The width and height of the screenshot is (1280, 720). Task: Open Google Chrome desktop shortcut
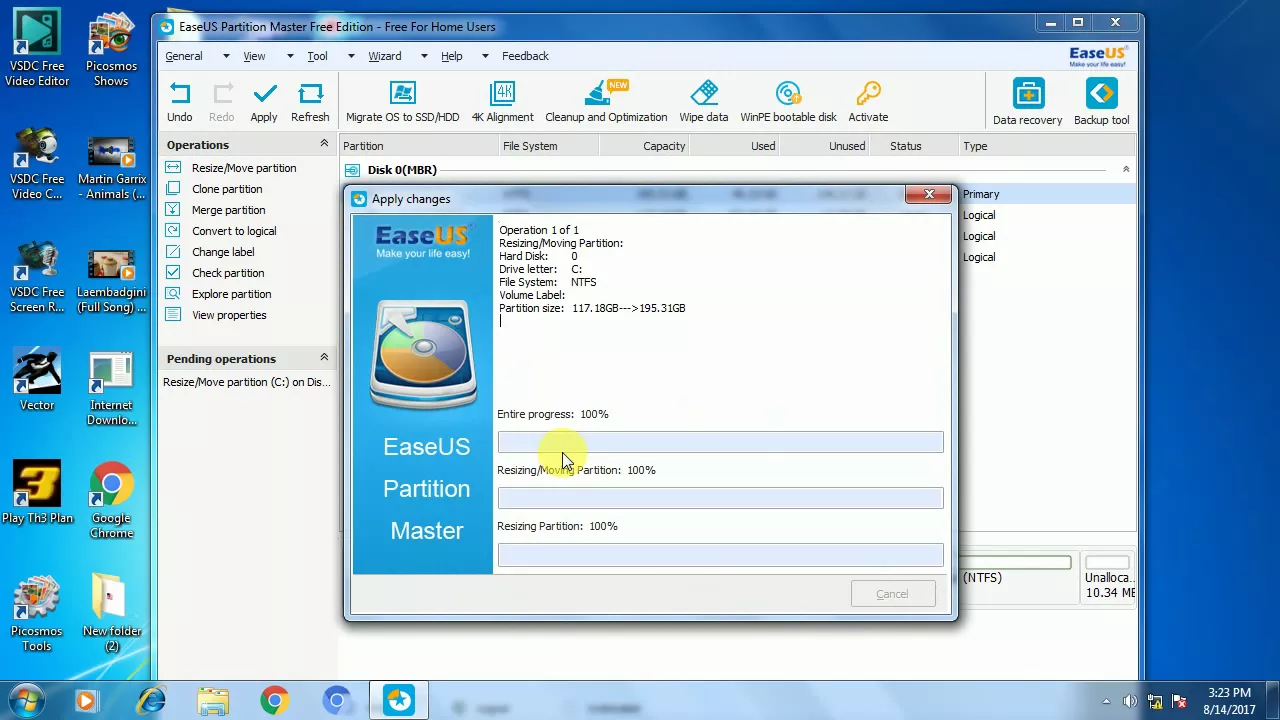tap(111, 500)
